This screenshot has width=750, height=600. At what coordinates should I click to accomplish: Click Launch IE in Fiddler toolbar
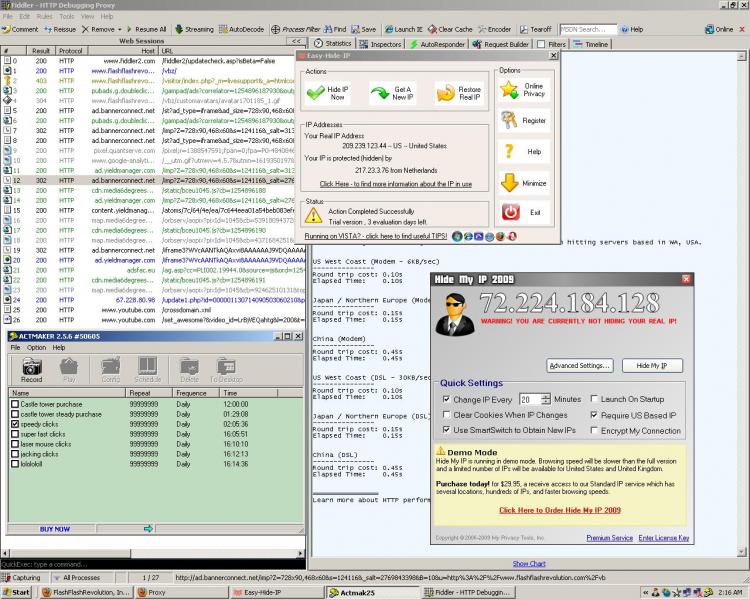(404, 29)
